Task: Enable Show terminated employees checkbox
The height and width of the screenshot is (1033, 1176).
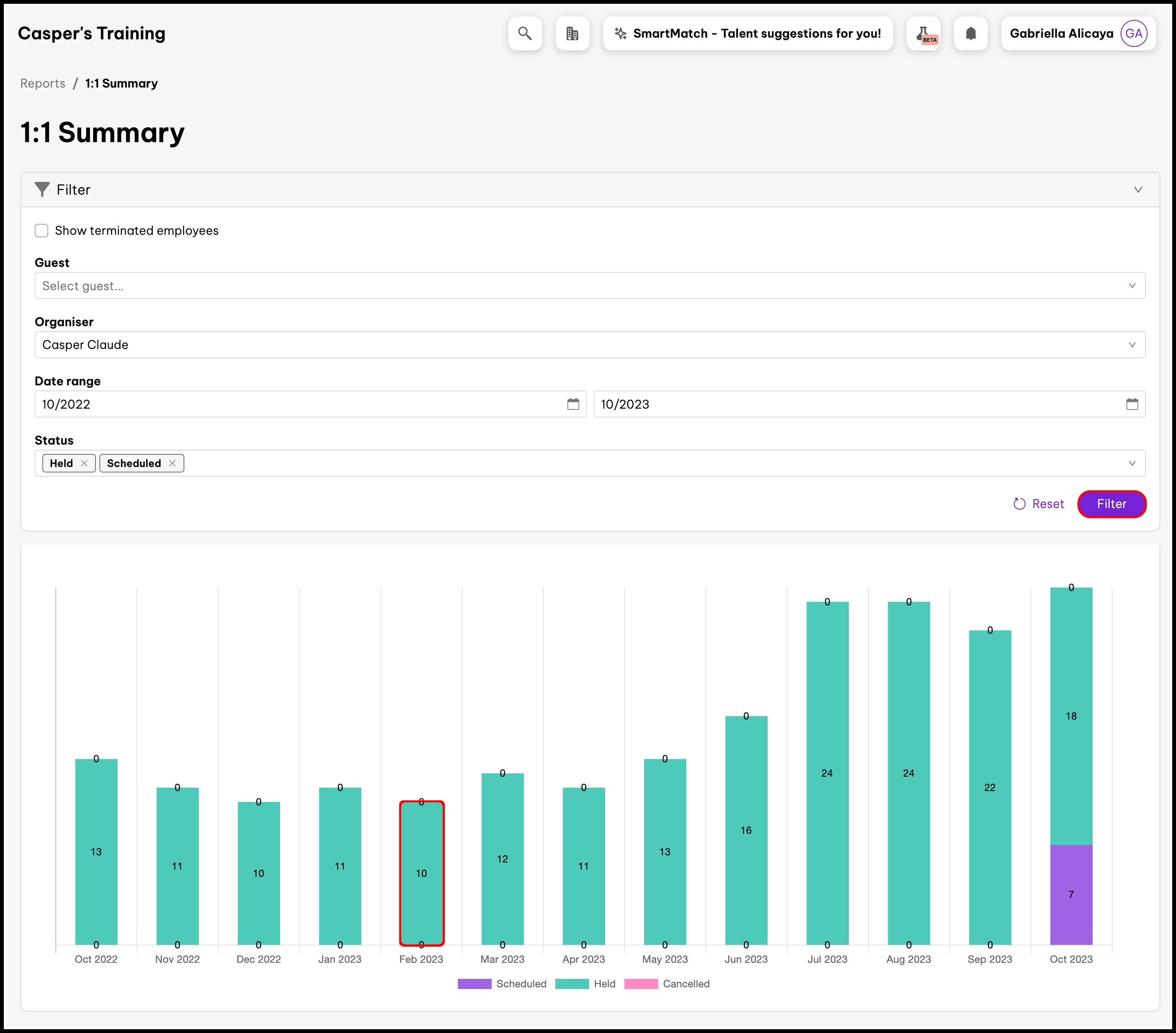Action: [x=41, y=231]
